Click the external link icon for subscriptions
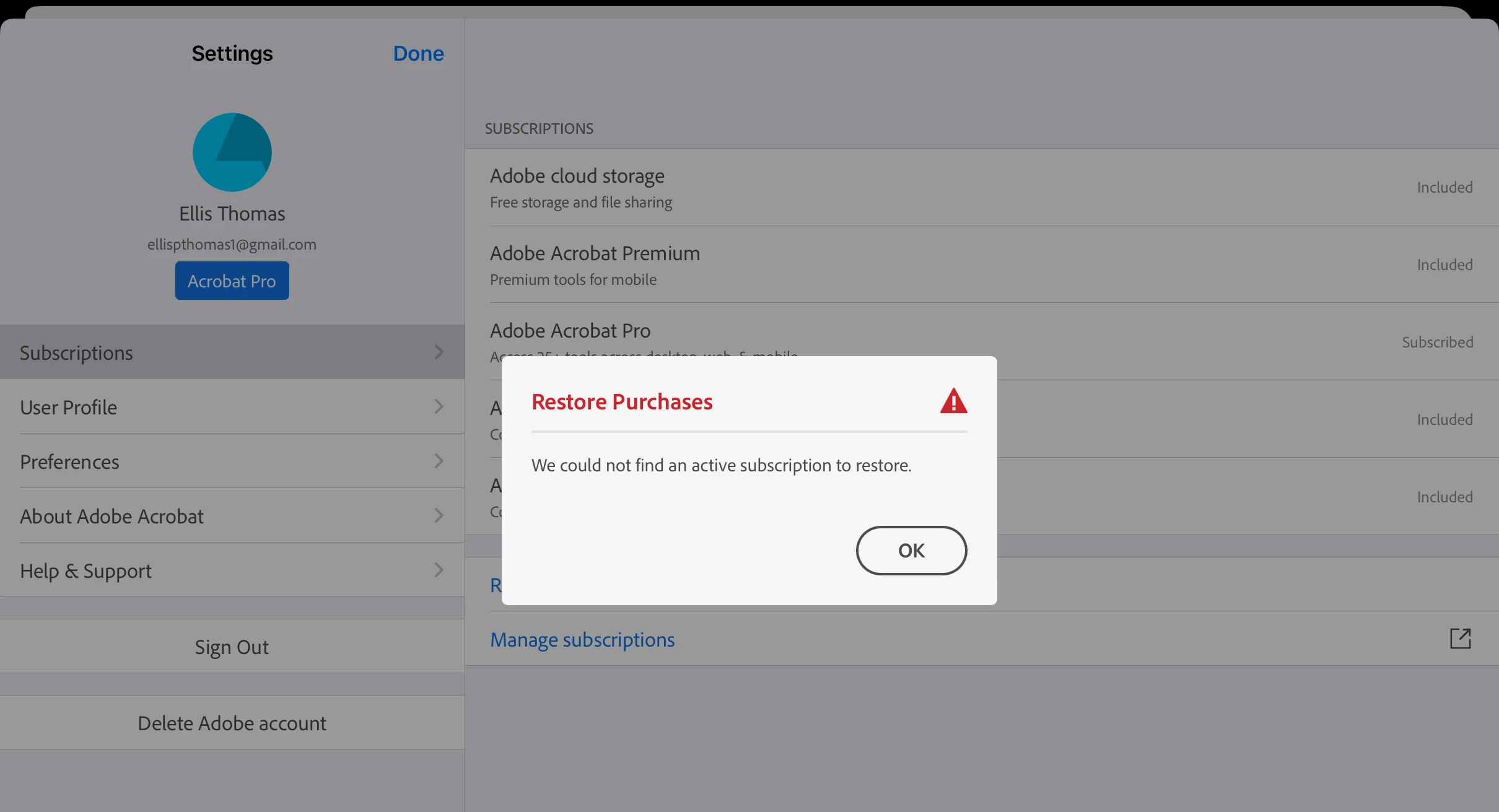 pyautogui.click(x=1460, y=639)
